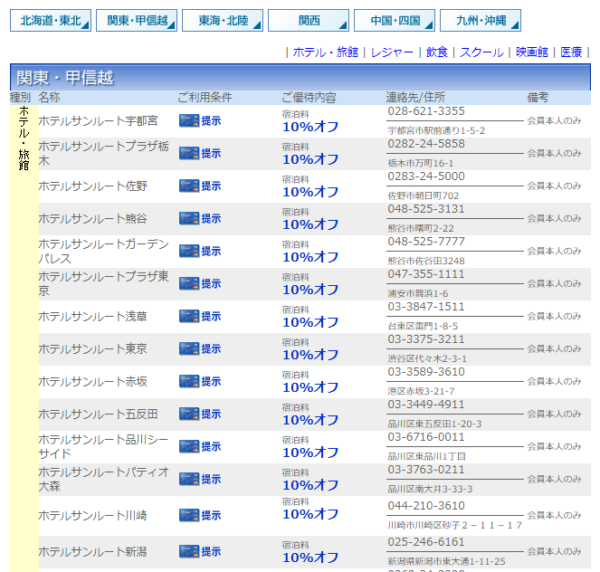Open the 東海・北陸 region dropdown
This screenshot has height=572, width=600.
coord(223,21)
